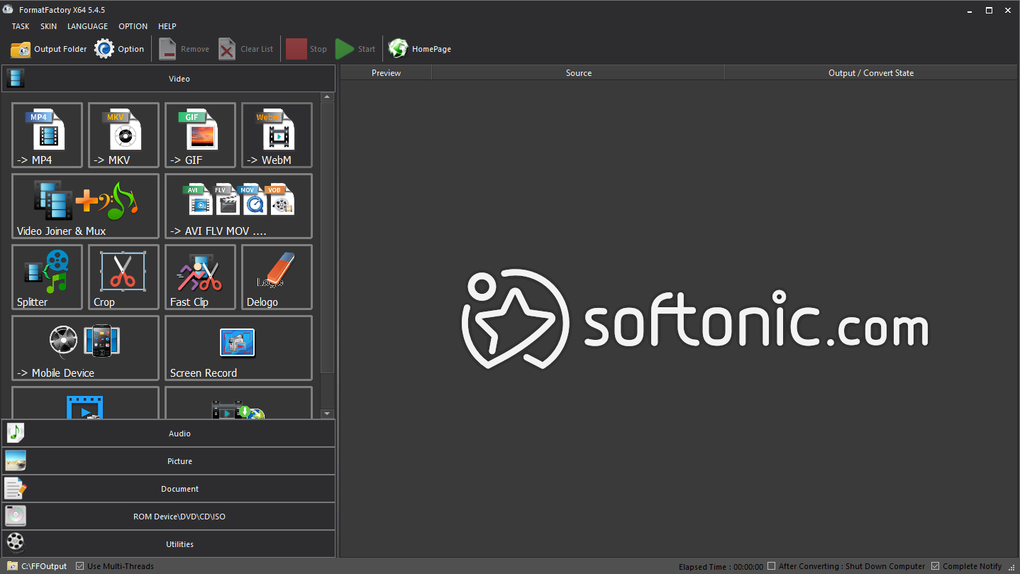Collapse the Video category header
Viewport: 1020px width, 574px height.
pos(169,79)
